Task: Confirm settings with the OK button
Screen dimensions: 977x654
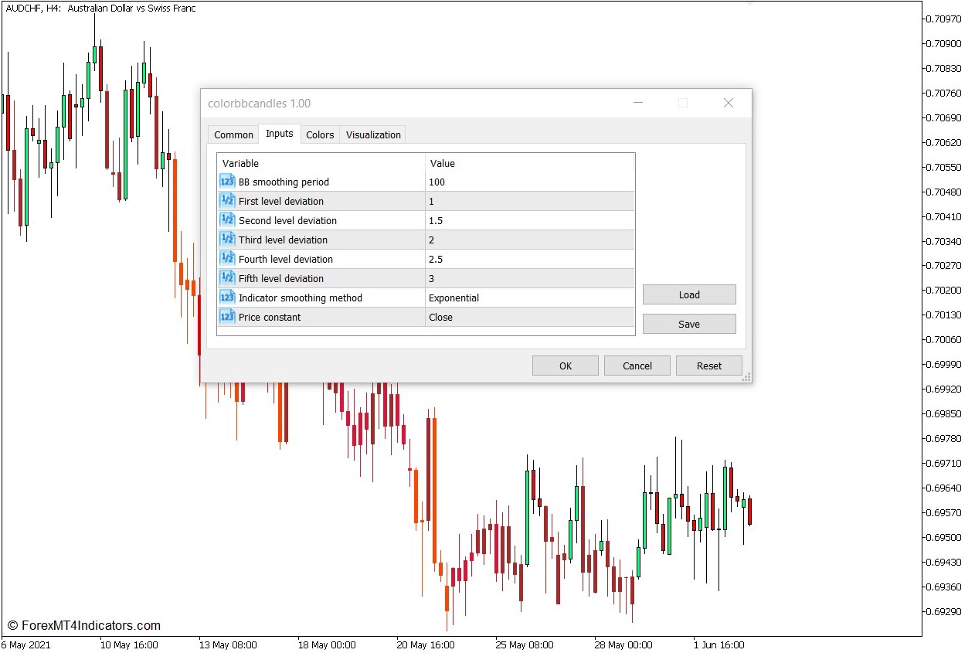Action: [x=565, y=365]
